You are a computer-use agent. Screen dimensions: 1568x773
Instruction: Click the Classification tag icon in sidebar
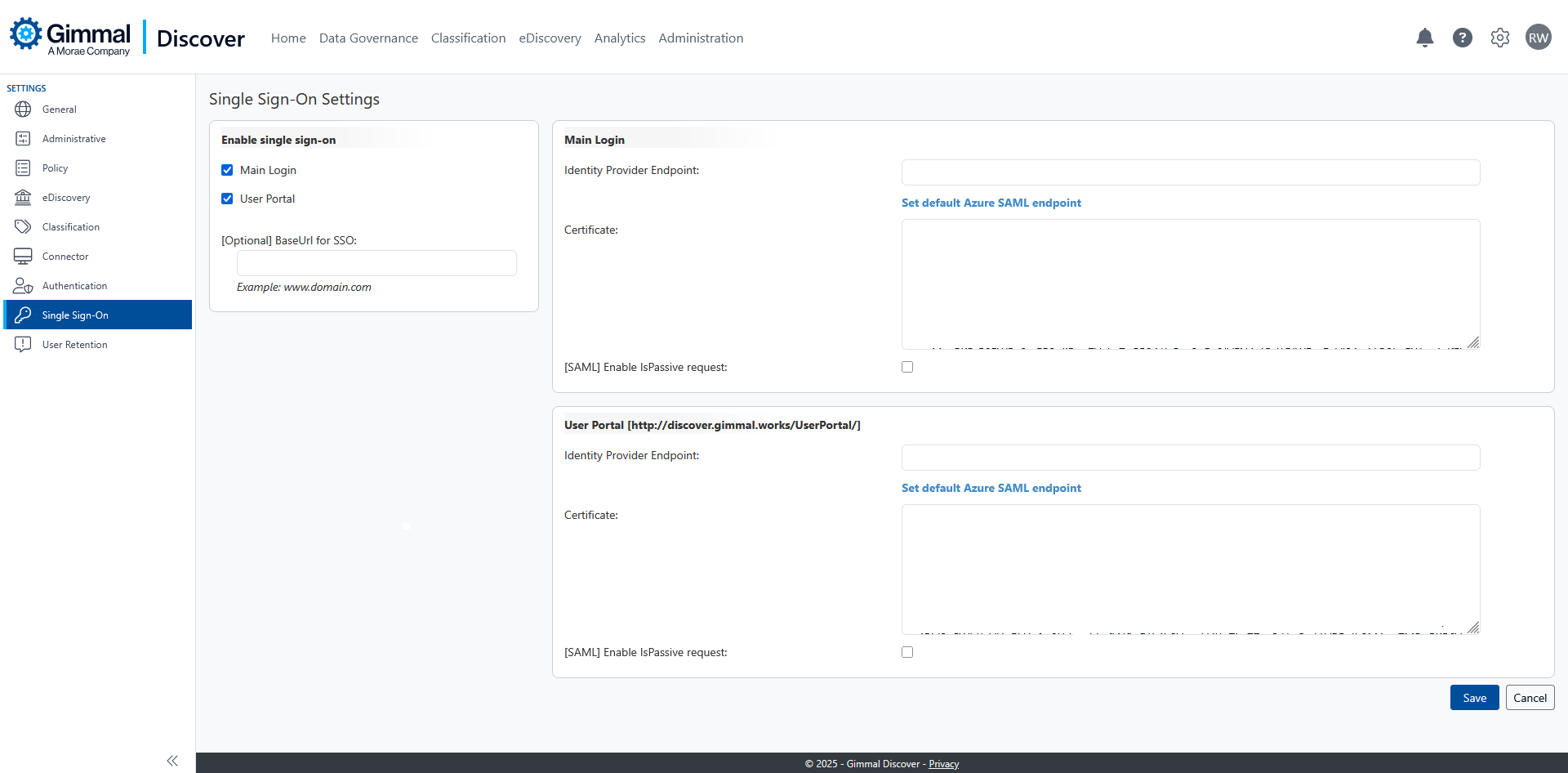pyautogui.click(x=23, y=227)
